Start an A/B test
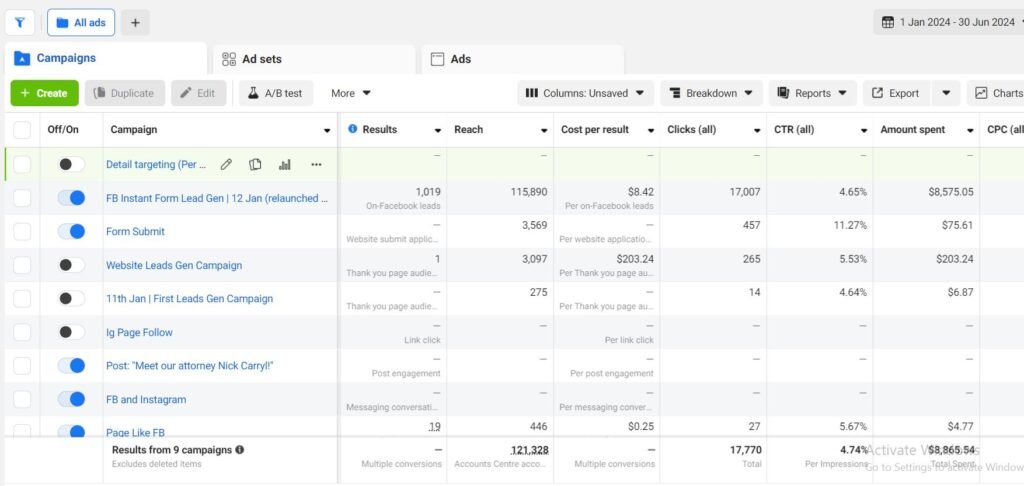Image resolution: width=1024 pixels, height=486 pixels. [276, 93]
